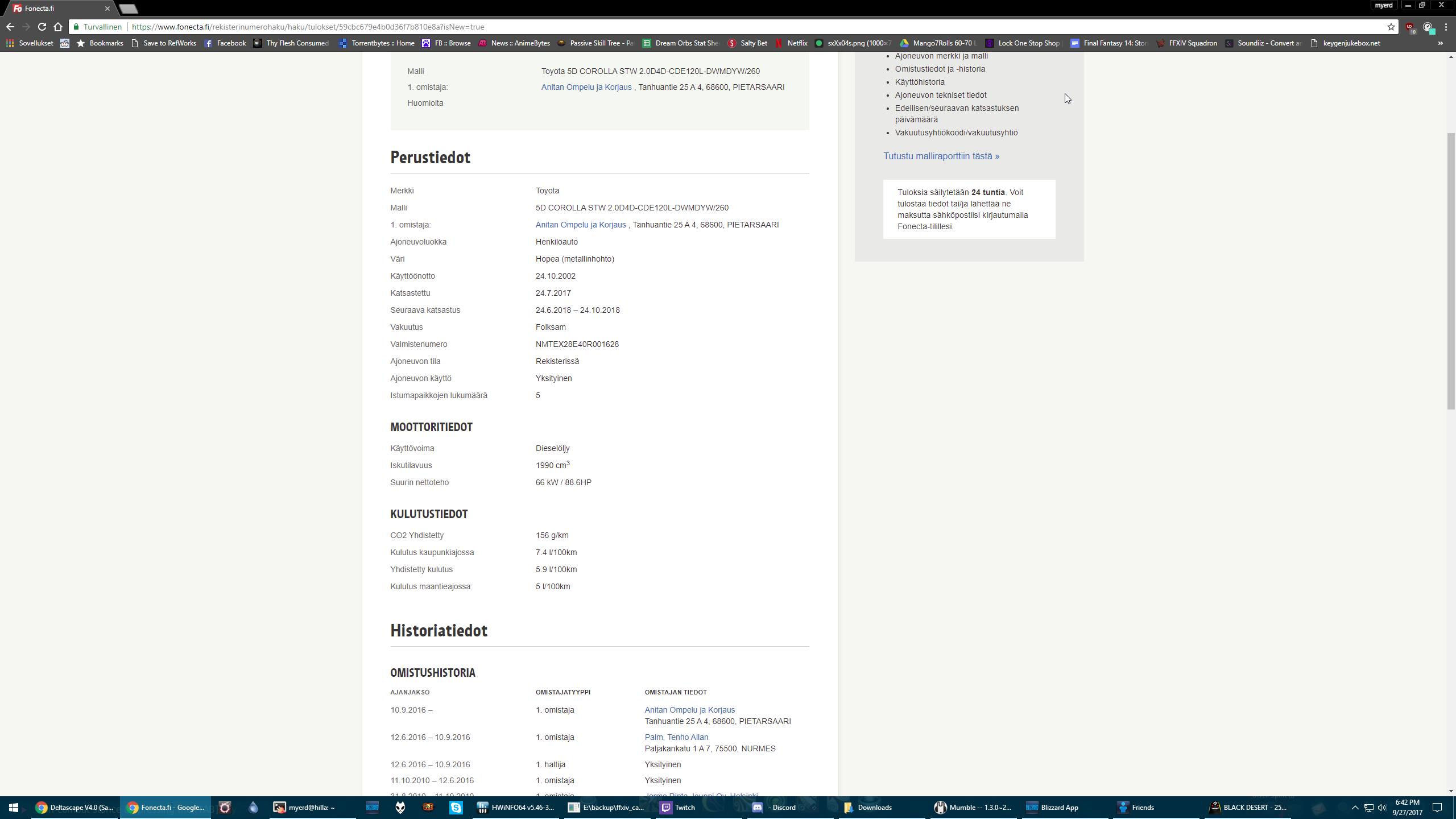Switch to the Twitch app
1456x819 pixels.
coord(699,808)
